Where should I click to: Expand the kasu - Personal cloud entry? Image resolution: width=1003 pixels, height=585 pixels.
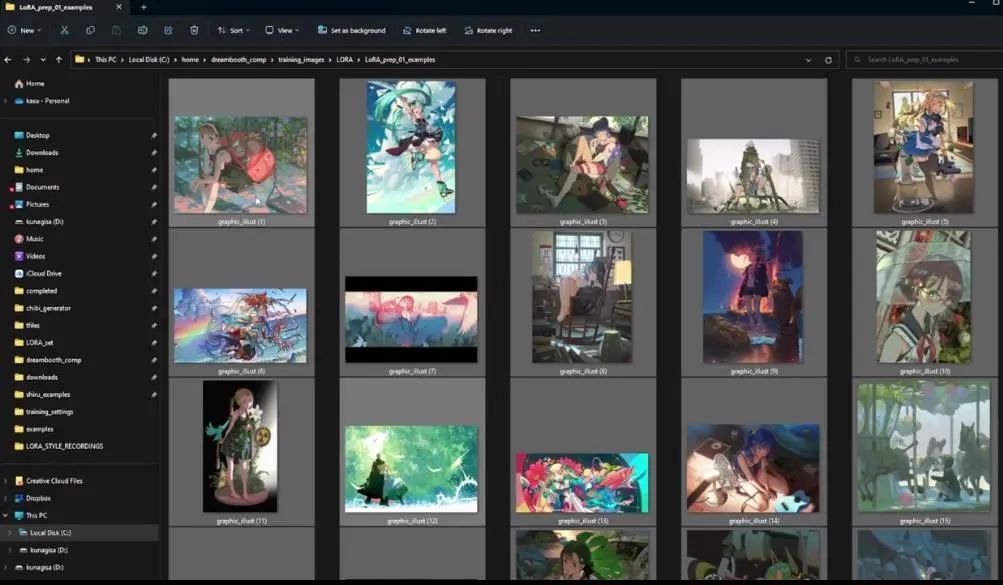[6, 101]
